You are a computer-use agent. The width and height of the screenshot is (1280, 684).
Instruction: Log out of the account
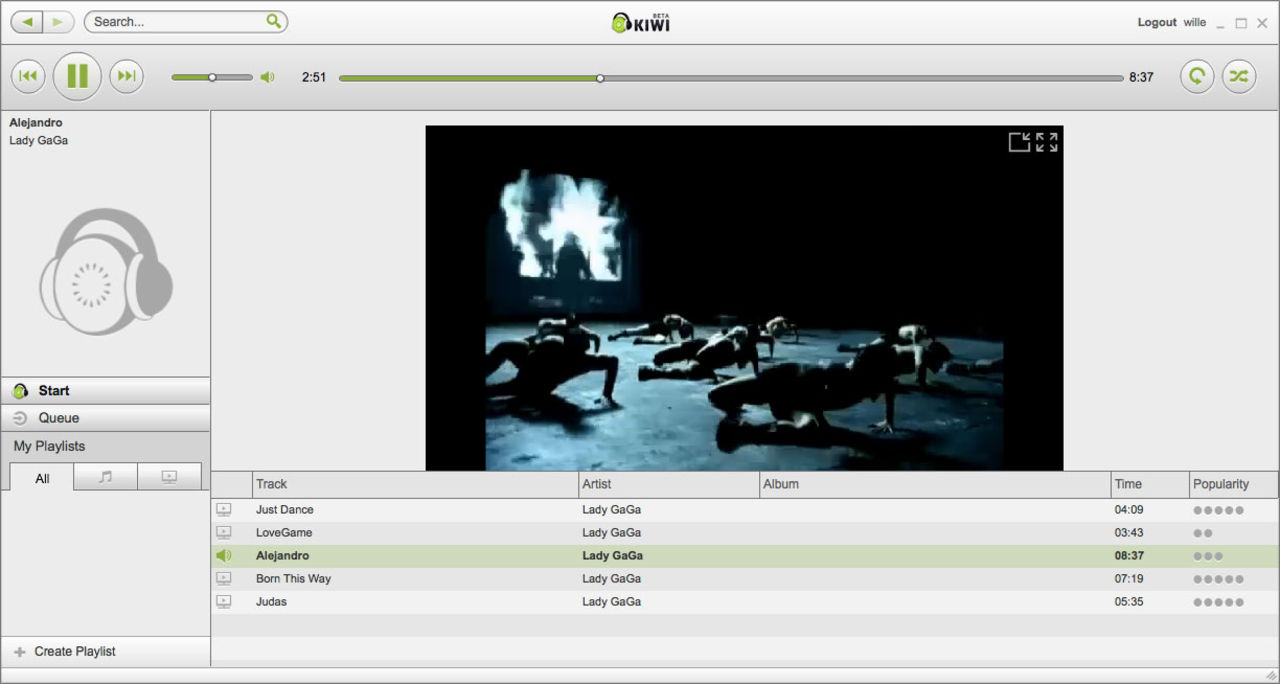pos(1156,22)
